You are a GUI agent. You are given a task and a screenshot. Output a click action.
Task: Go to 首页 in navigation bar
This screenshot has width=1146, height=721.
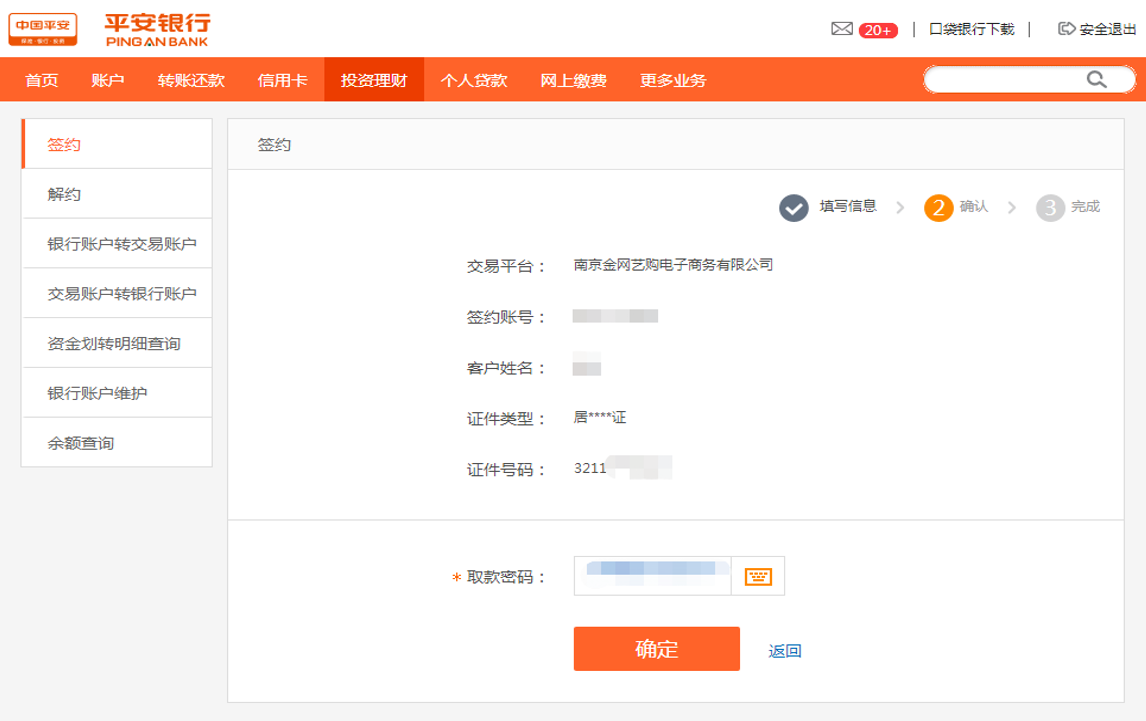[42, 80]
